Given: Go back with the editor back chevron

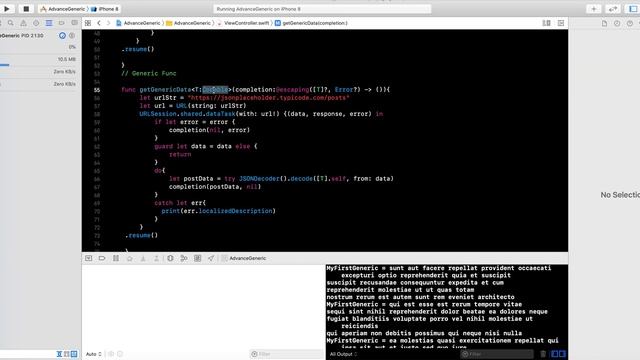Looking at the screenshot, I should click(99, 23).
